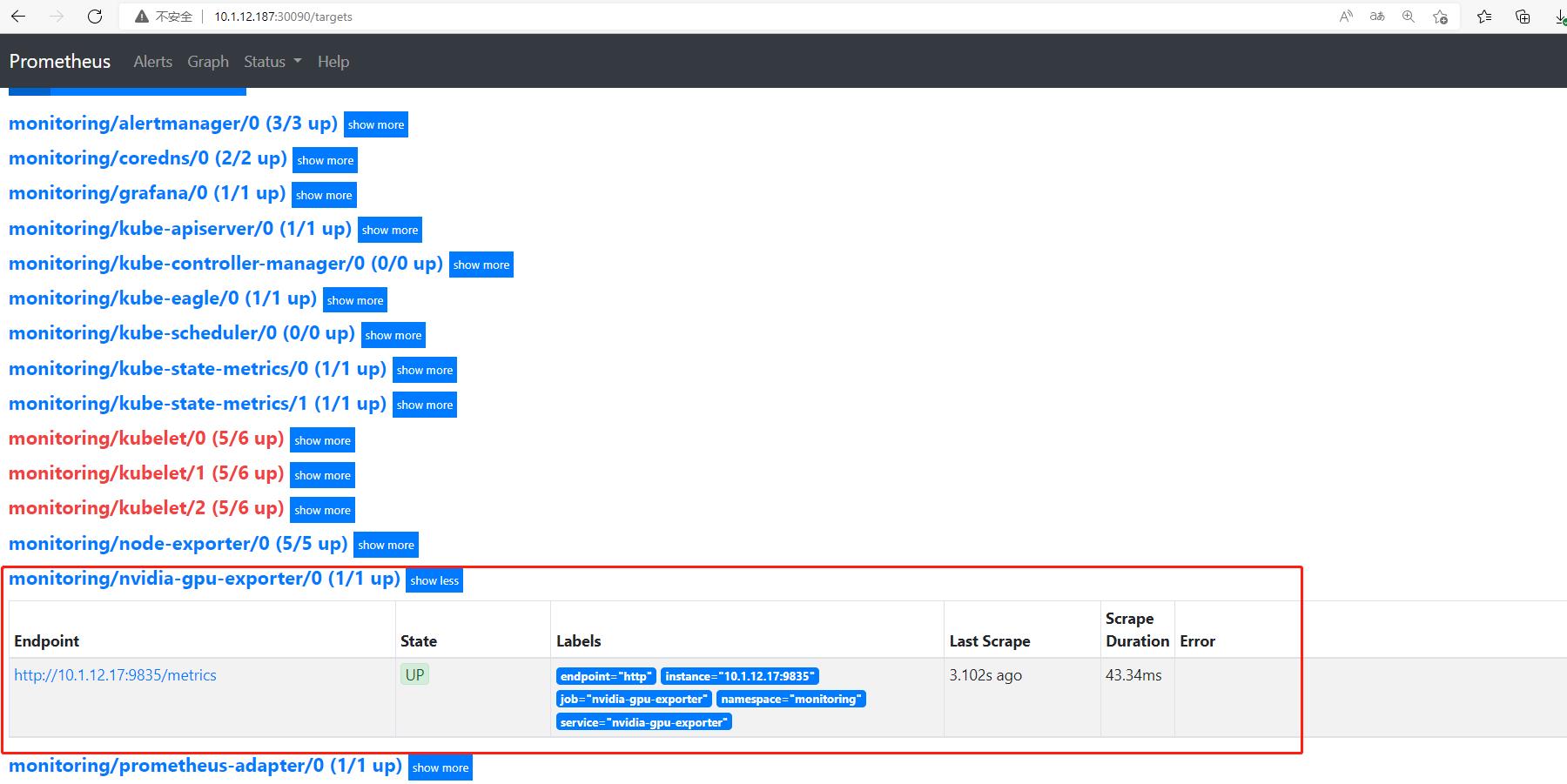Click the zoom magnifier icon in address bar
This screenshot has height=784, width=1567.
[x=1409, y=17]
